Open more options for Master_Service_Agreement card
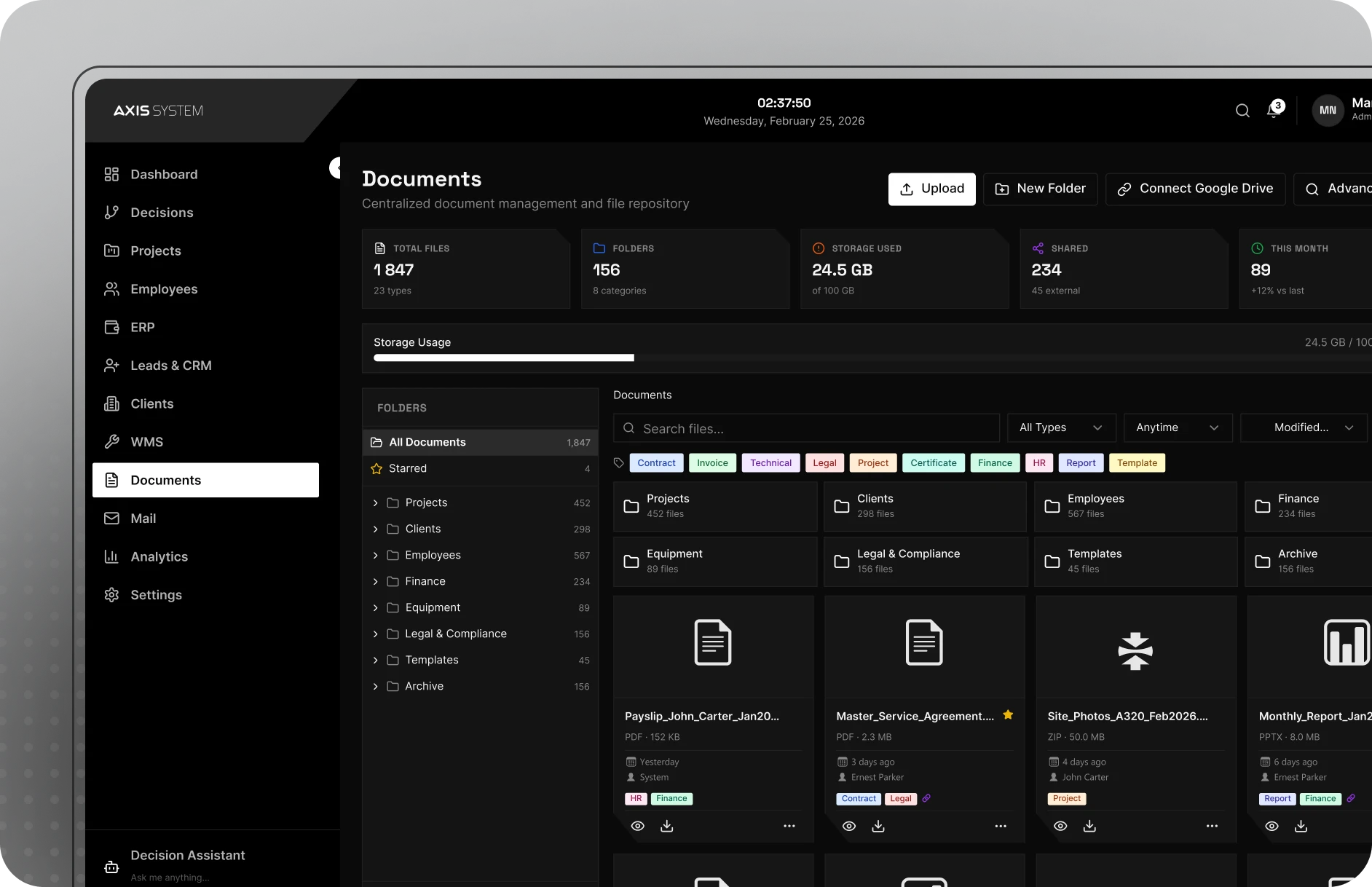The height and width of the screenshot is (887, 1372). [1000, 826]
